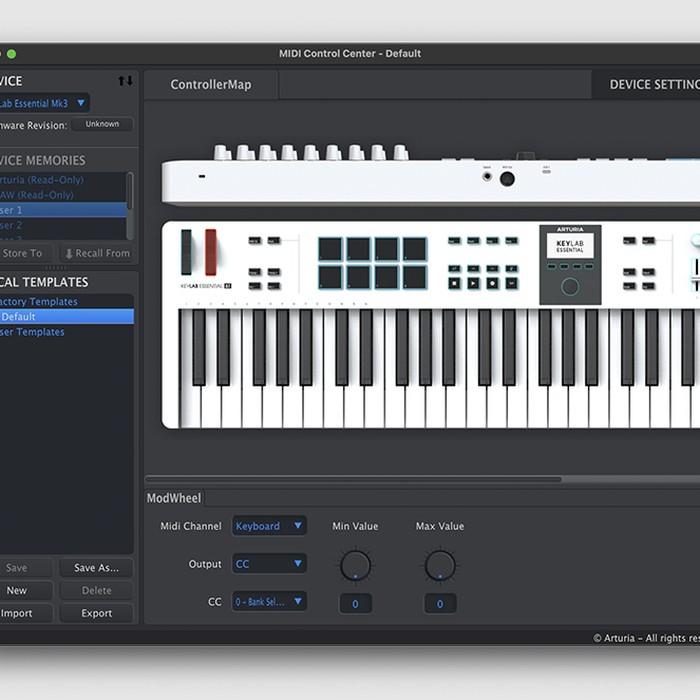Click the greyed-out Delete button
Image resolution: width=700 pixels, height=700 pixels.
[x=96, y=591]
